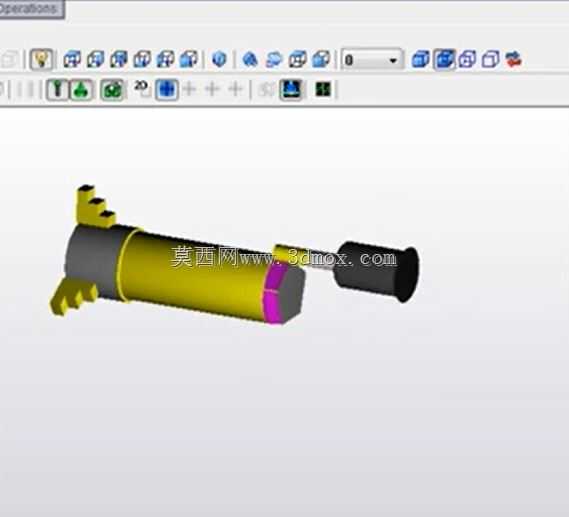Toggle the highlighted shaded-with-edges cube mode
569x517 pixels.
tap(444, 59)
